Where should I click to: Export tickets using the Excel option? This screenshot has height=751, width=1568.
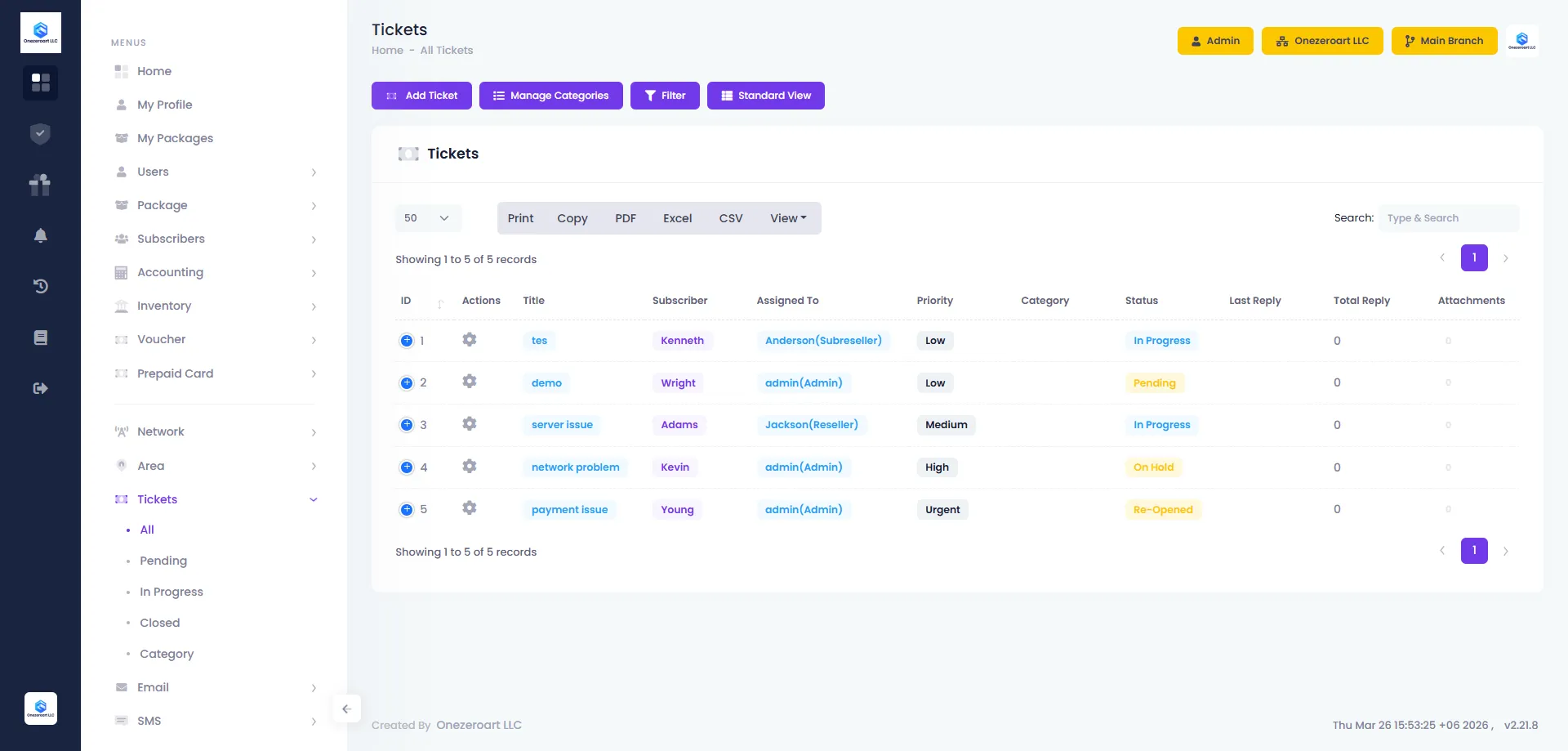click(x=677, y=217)
